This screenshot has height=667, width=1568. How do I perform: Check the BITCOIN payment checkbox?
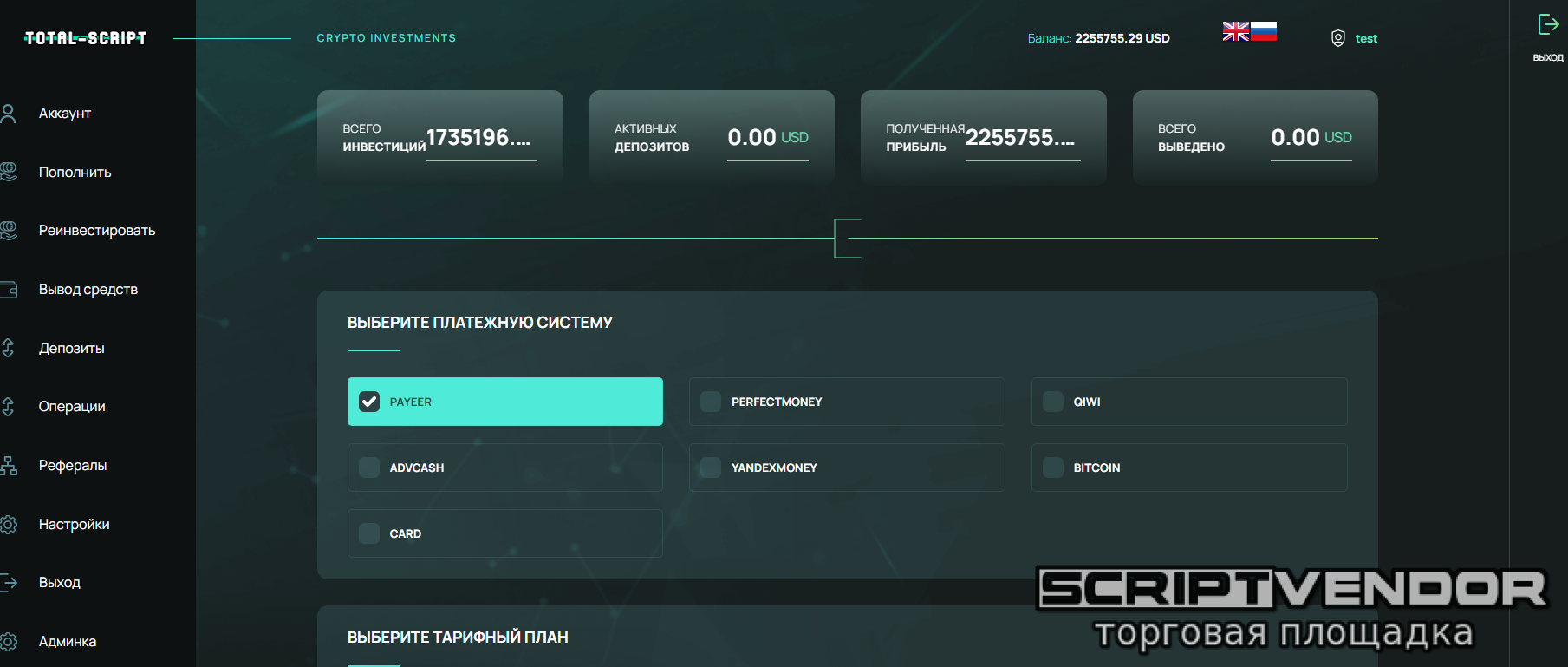pos(1053,468)
